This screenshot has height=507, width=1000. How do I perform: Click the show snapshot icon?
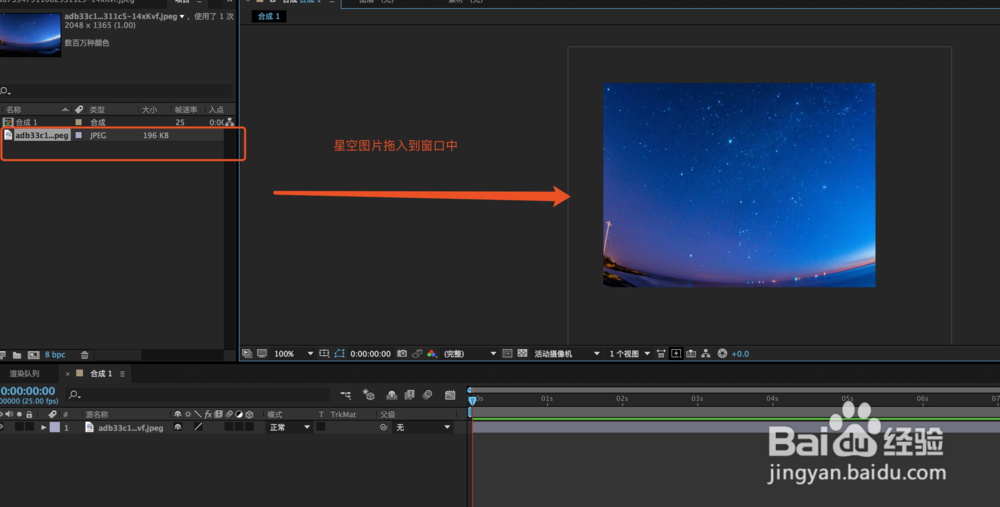417,353
